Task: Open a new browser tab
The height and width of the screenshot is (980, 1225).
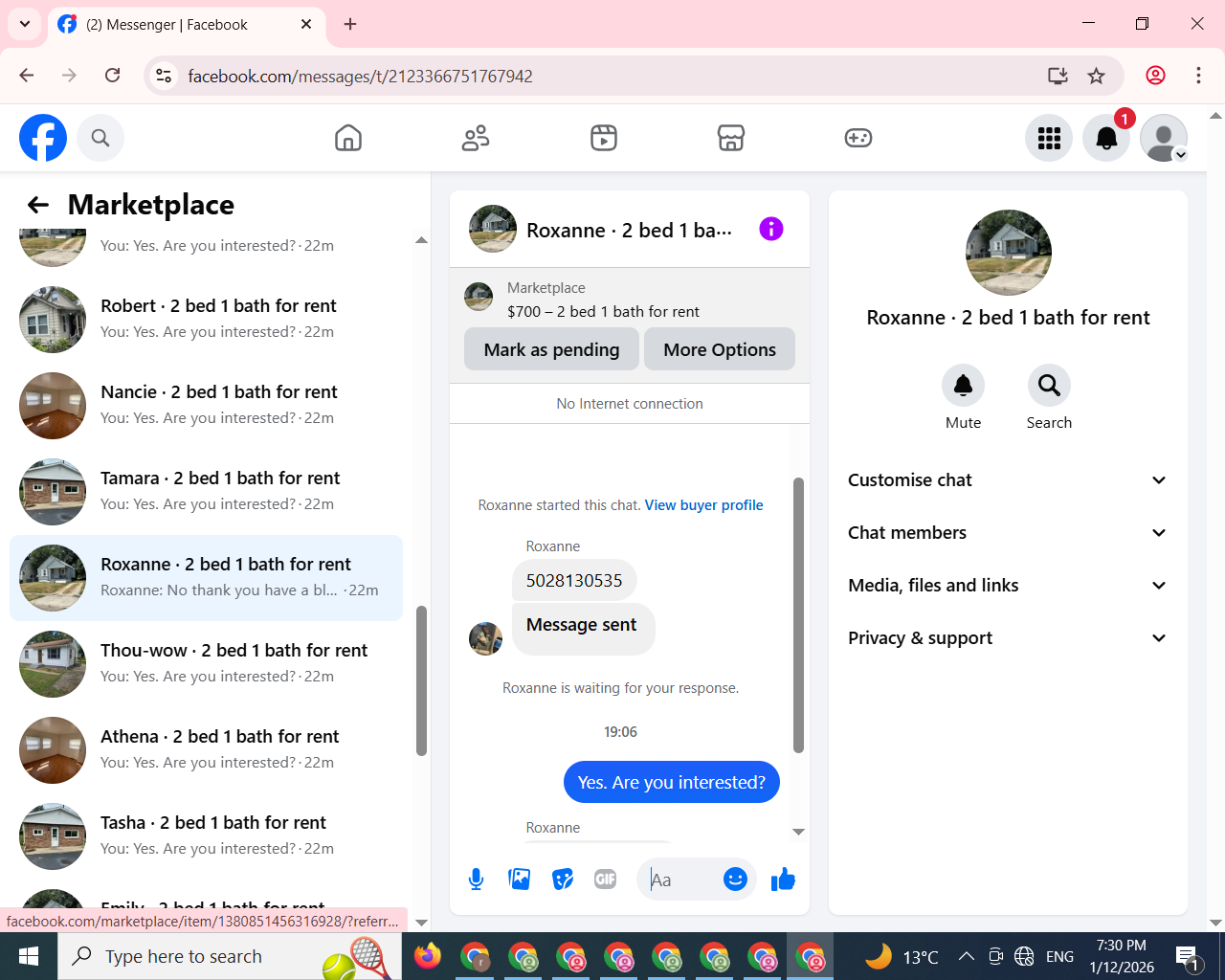Action: point(350,24)
